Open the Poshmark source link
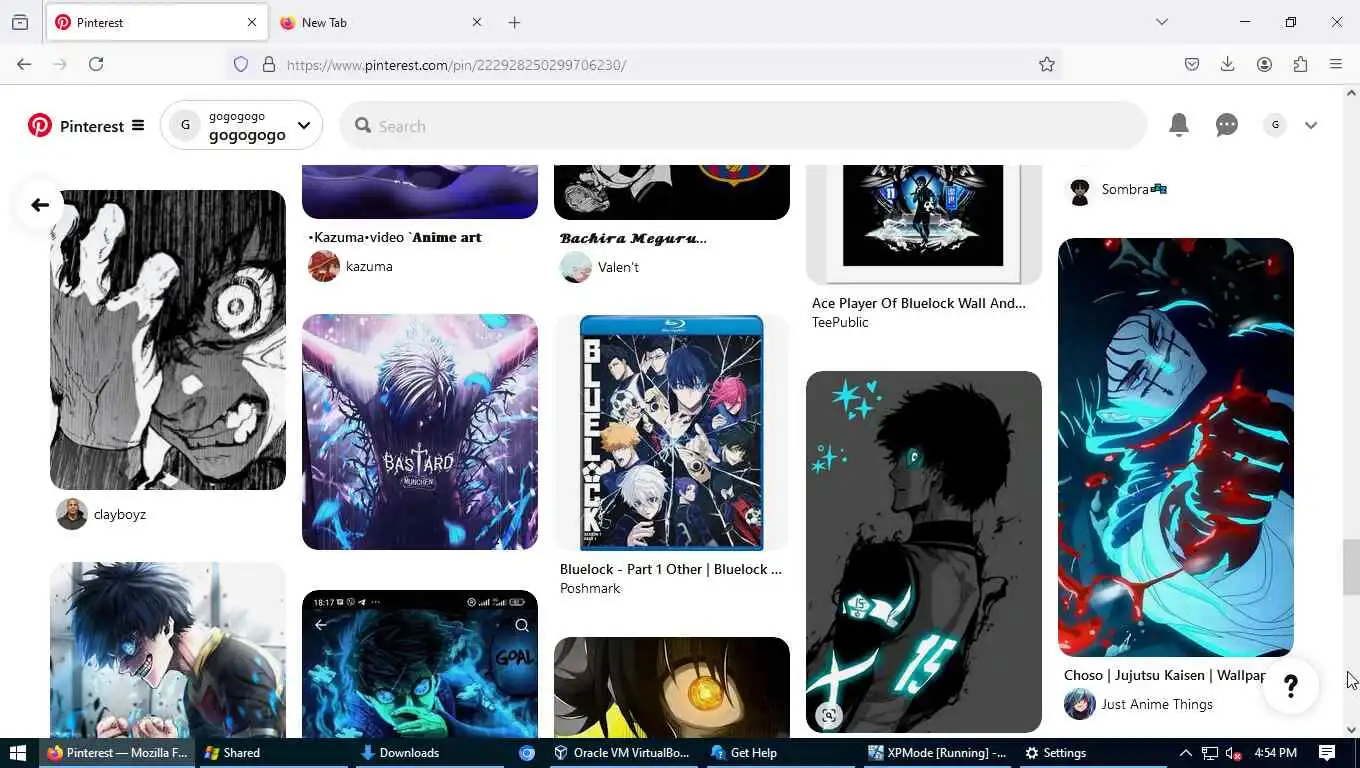 (590, 588)
